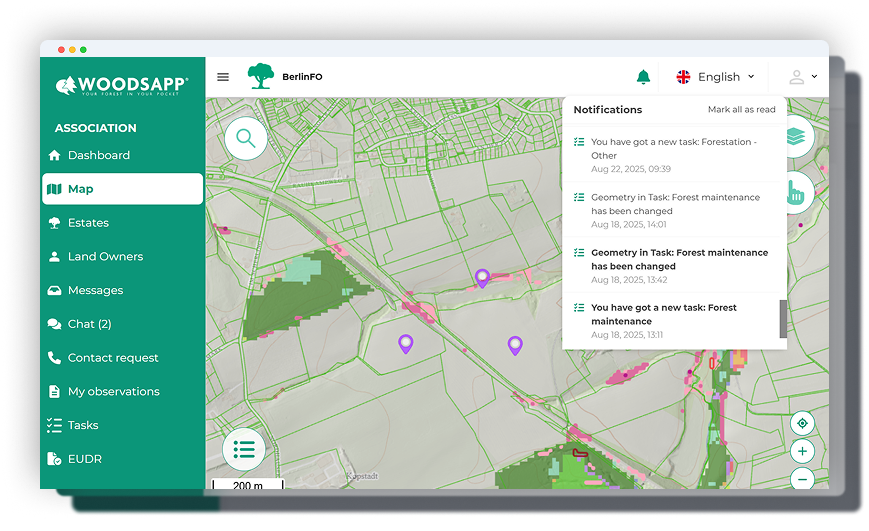Image resolution: width=869 pixels, height=531 pixels.
Task: Open the user profile dropdown
Action: click(x=802, y=77)
